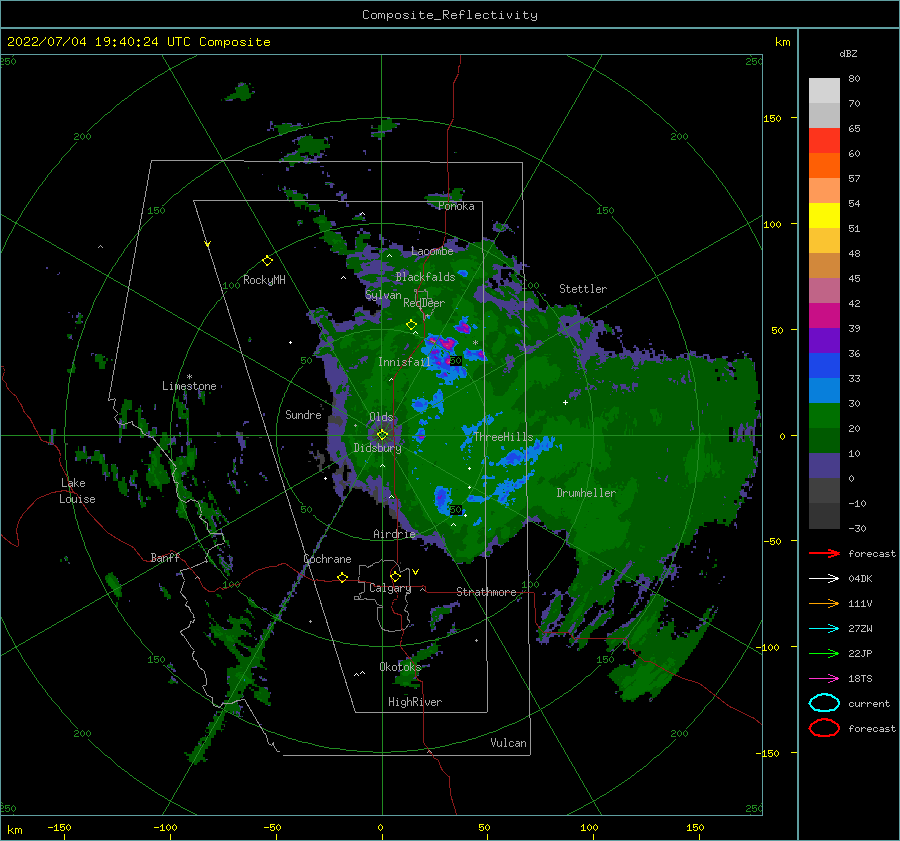
Task: Click the Didsbury label
Action: (x=378, y=448)
